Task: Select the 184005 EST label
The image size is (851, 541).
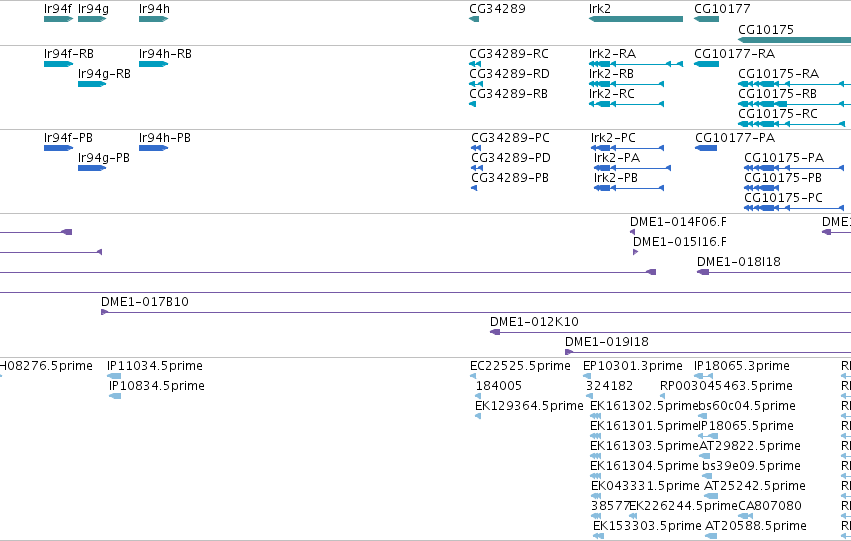Action: (x=499, y=386)
